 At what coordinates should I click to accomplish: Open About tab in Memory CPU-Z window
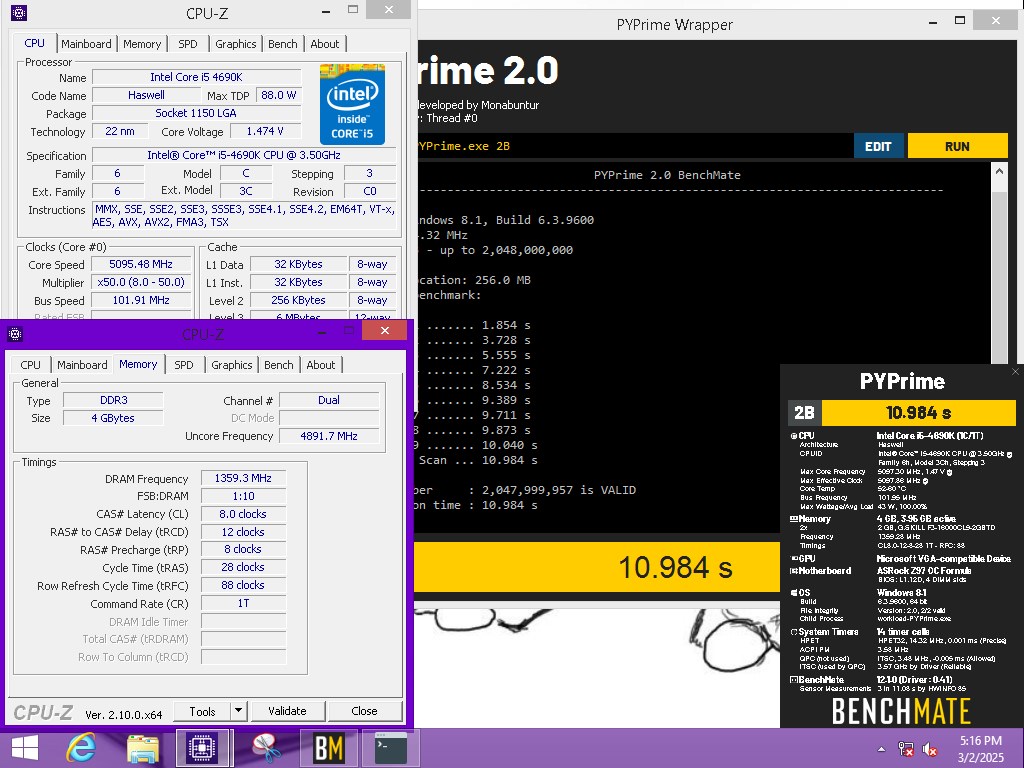(321, 364)
